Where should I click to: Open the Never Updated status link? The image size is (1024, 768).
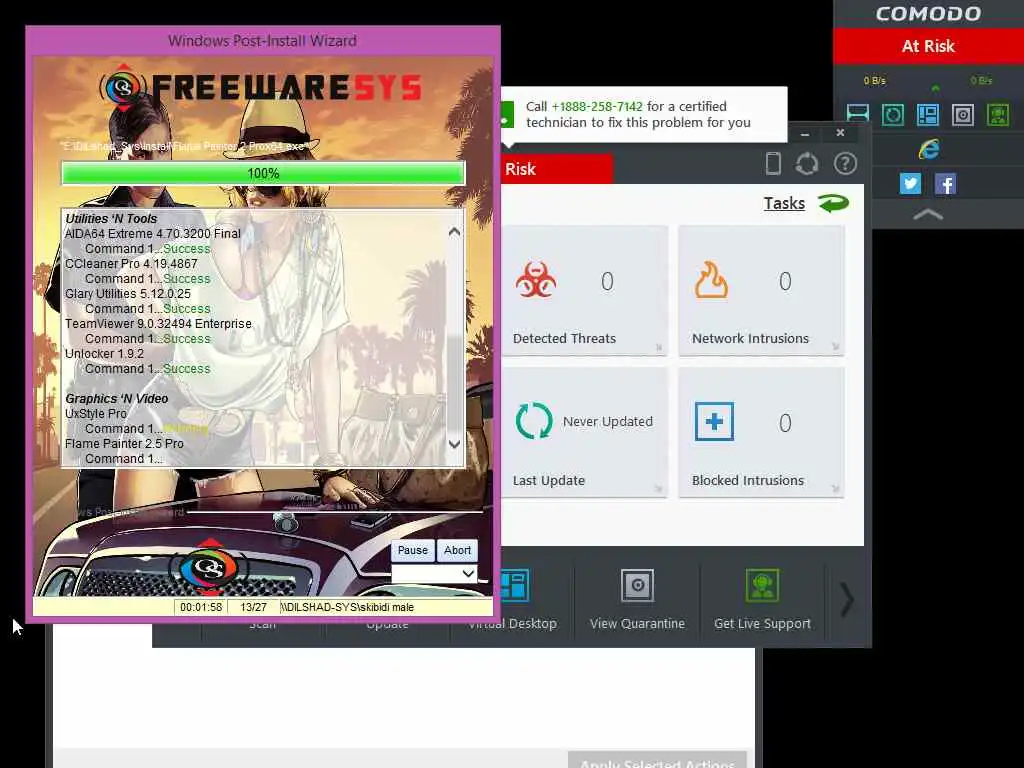pos(608,421)
